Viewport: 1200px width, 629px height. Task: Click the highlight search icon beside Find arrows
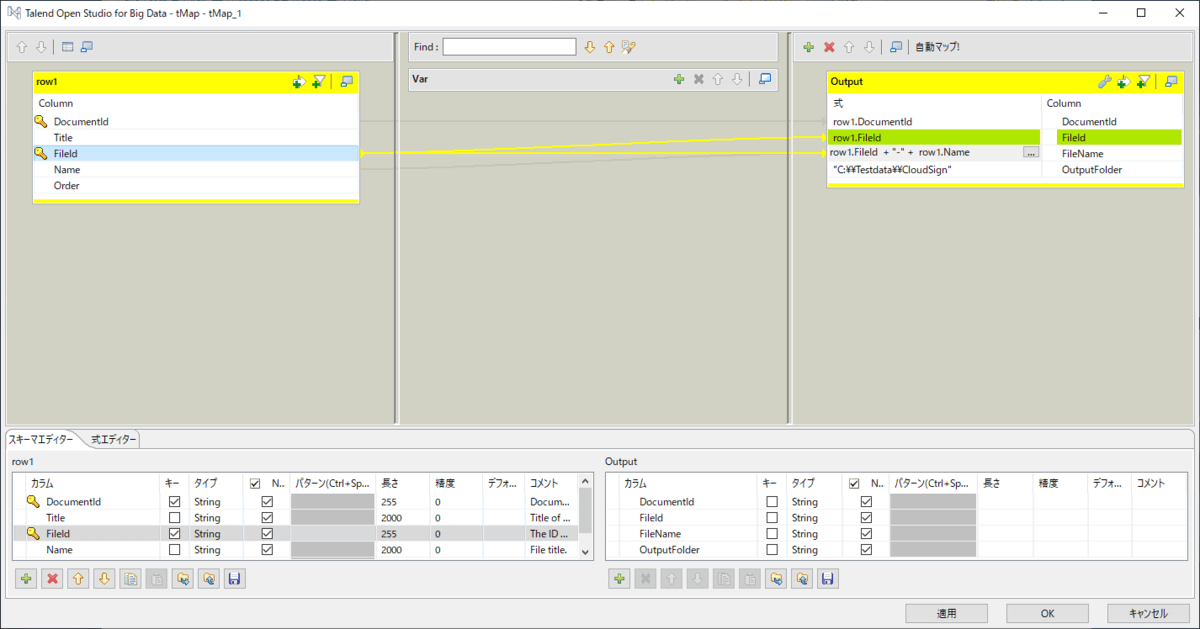click(x=628, y=47)
